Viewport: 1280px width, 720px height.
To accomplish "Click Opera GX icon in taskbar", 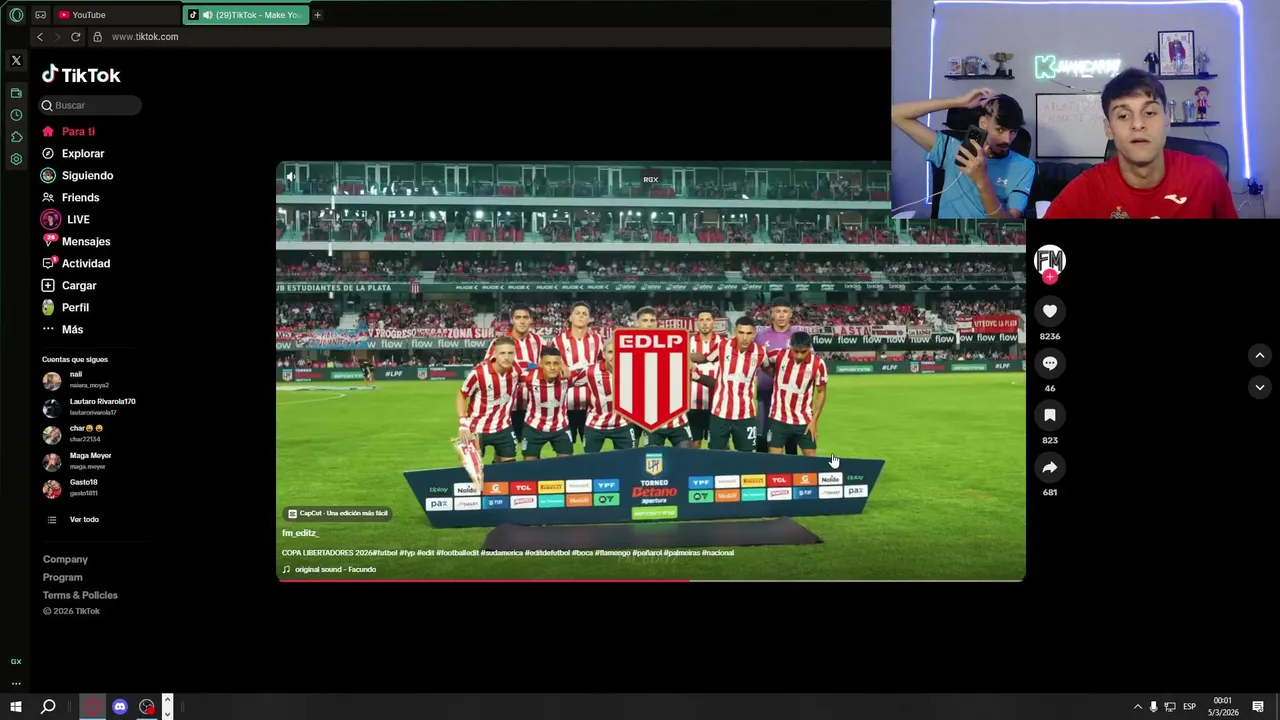I will coord(93,707).
